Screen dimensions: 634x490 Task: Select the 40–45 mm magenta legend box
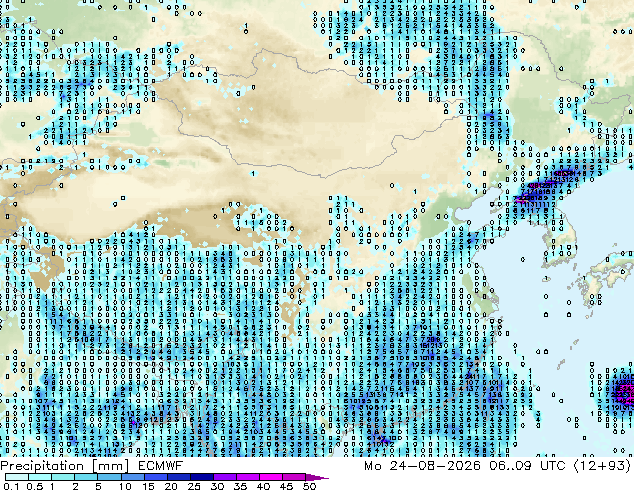[271, 477]
